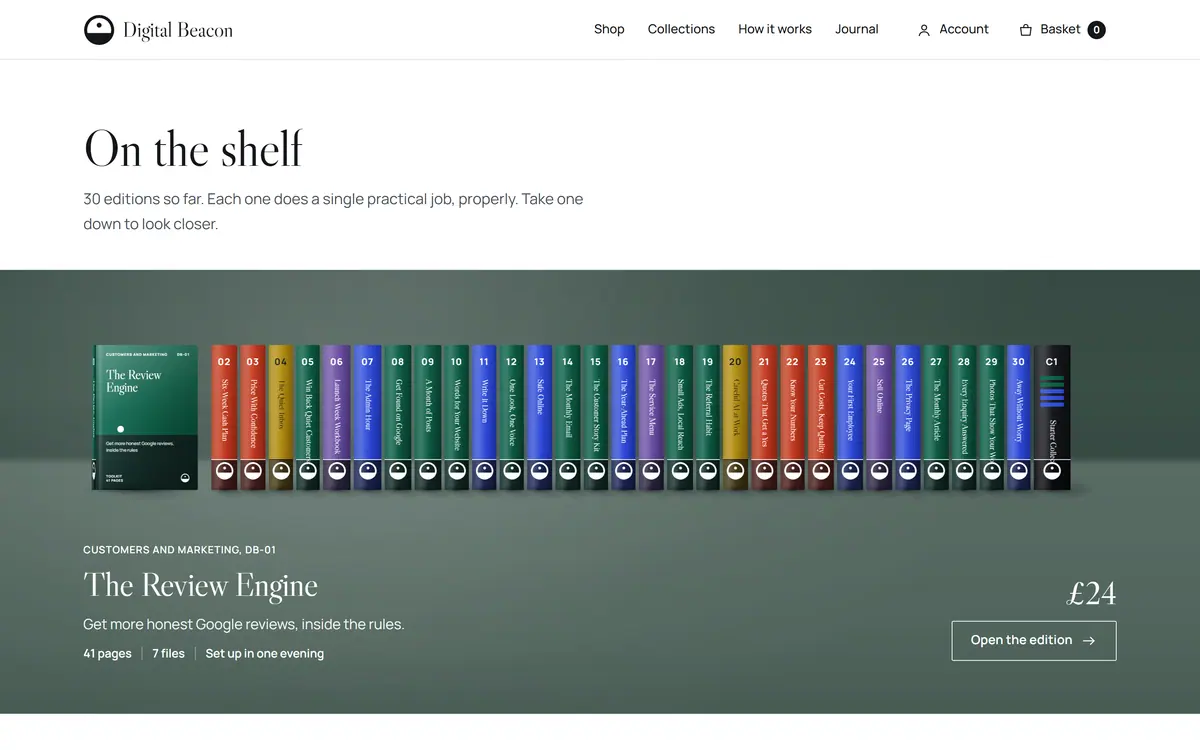Click the £24 price
This screenshot has height=750, width=1200.
click(x=1091, y=593)
